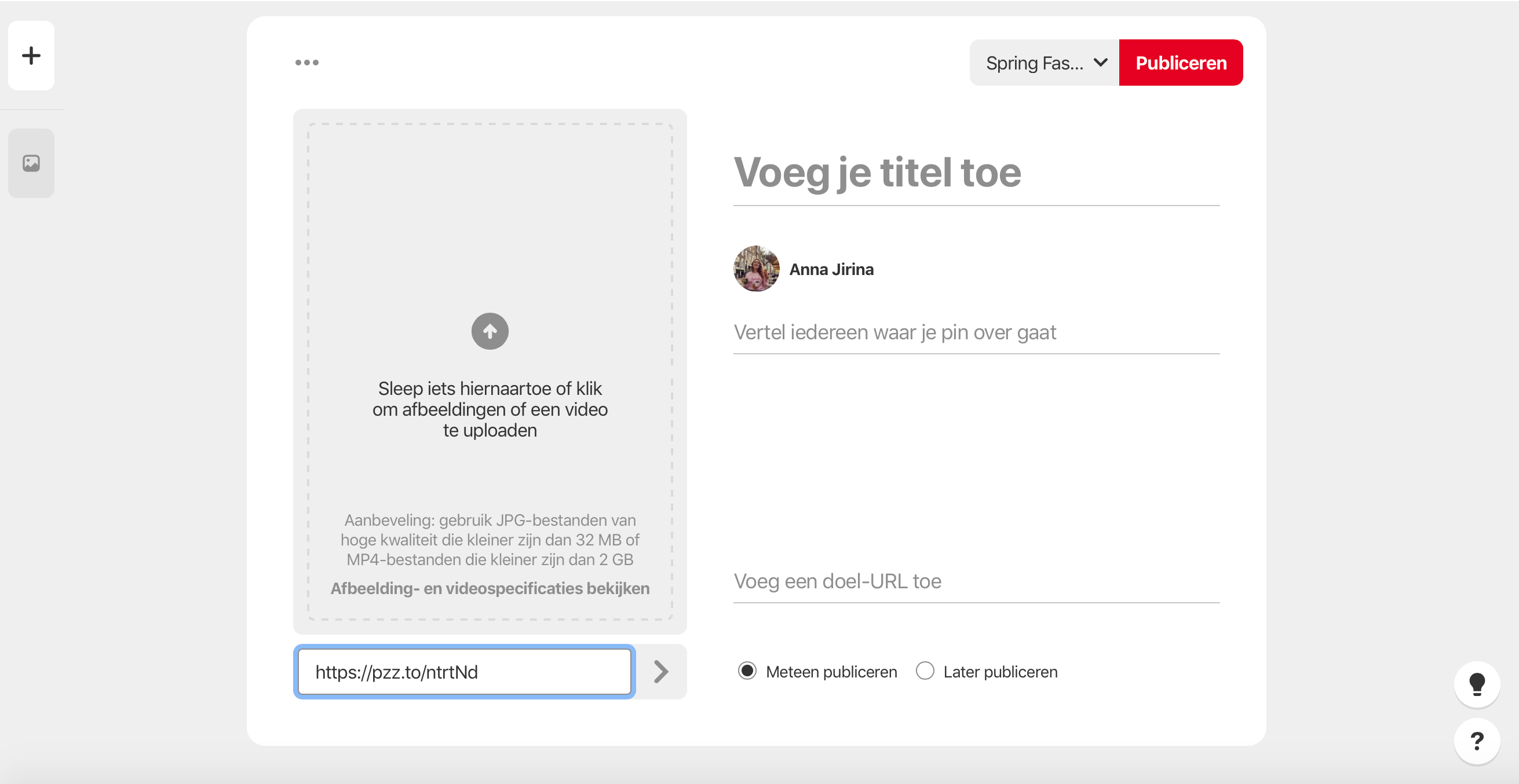Select Later publiceren radio option

tap(925, 671)
